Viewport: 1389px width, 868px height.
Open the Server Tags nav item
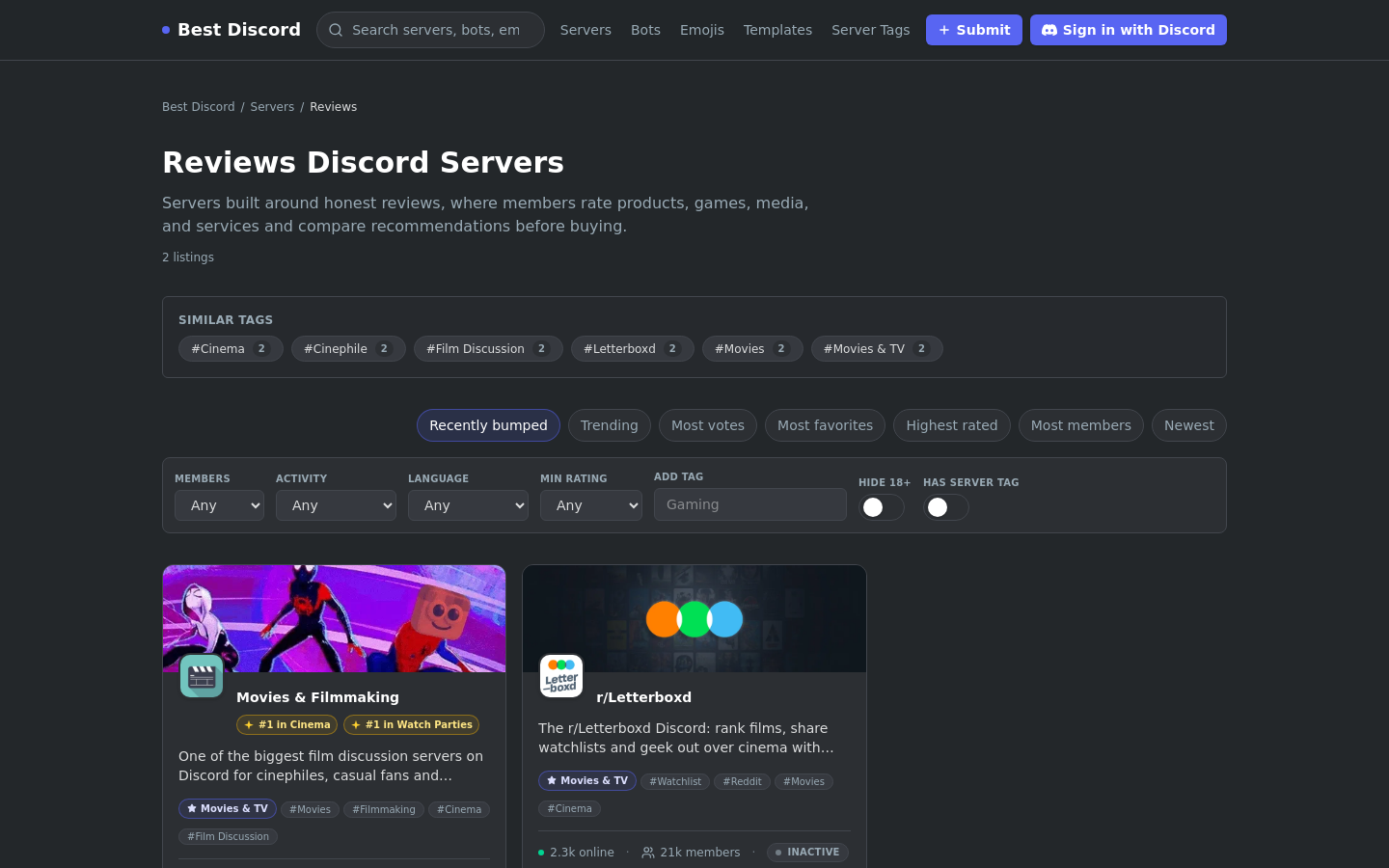870,30
